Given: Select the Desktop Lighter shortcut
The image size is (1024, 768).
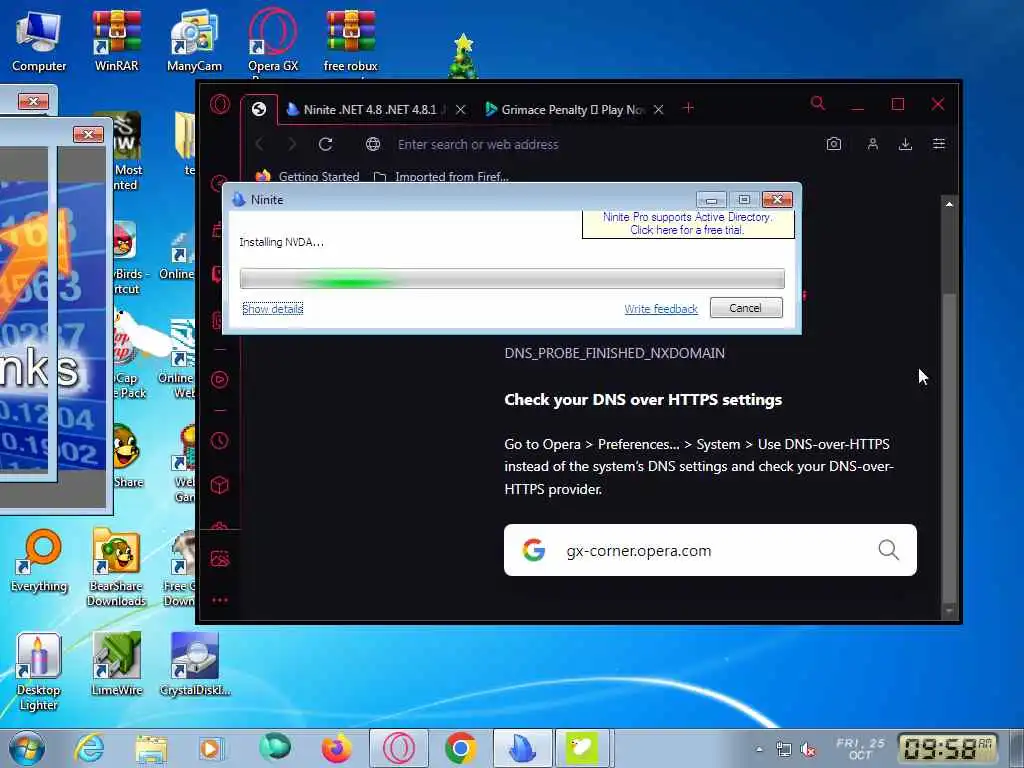Looking at the screenshot, I should pos(39,671).
